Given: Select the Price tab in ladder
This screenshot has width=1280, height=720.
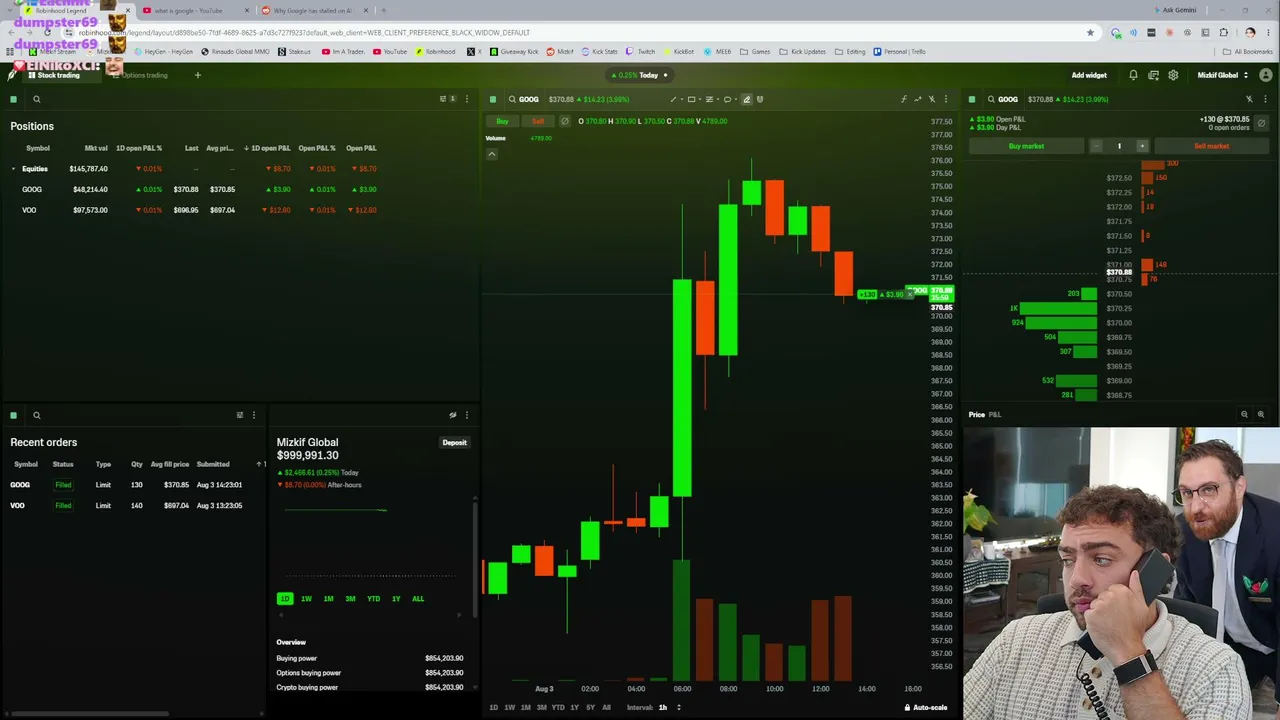Looking at the screenshot, I should click(x=976, y=414).
